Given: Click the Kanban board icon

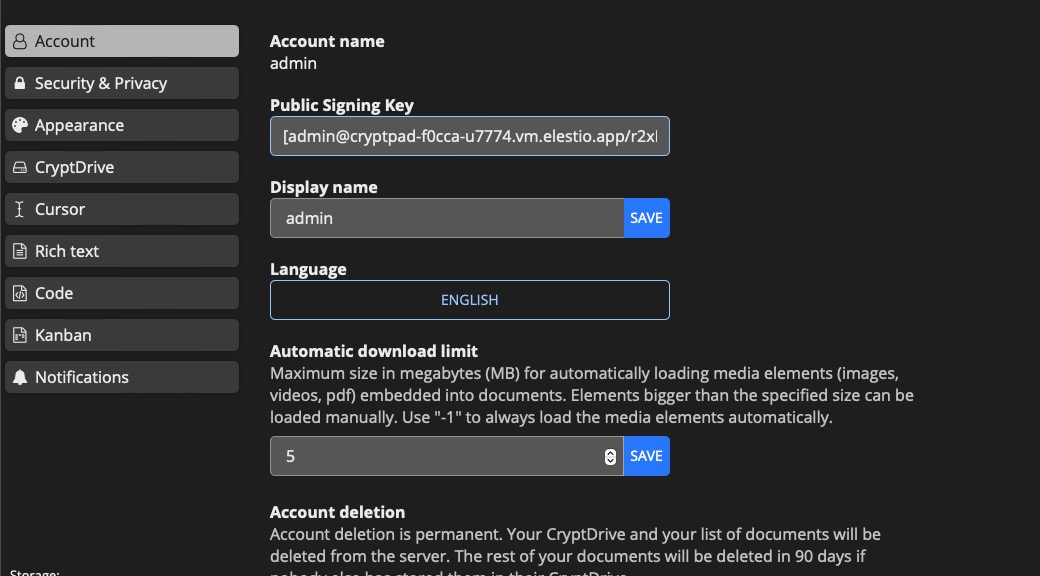Looking at the screenshot, I should (x=20, y=335).
